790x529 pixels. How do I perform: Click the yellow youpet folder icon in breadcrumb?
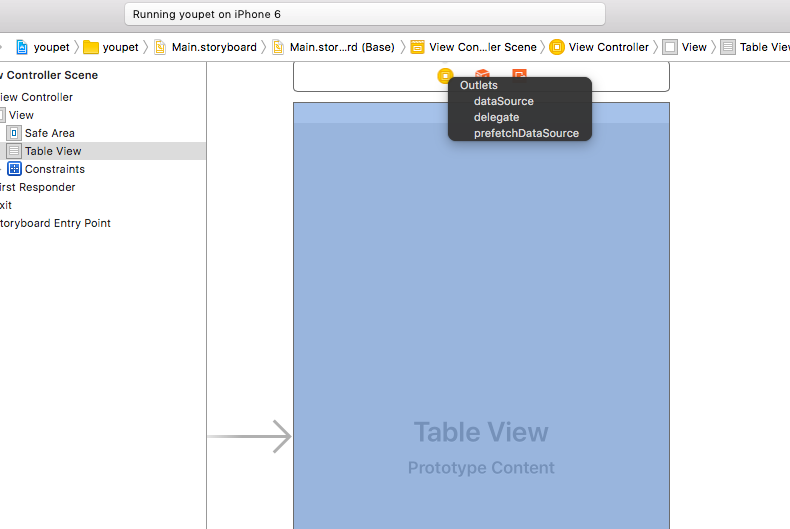pyautogui.click(x=91, y=47)
